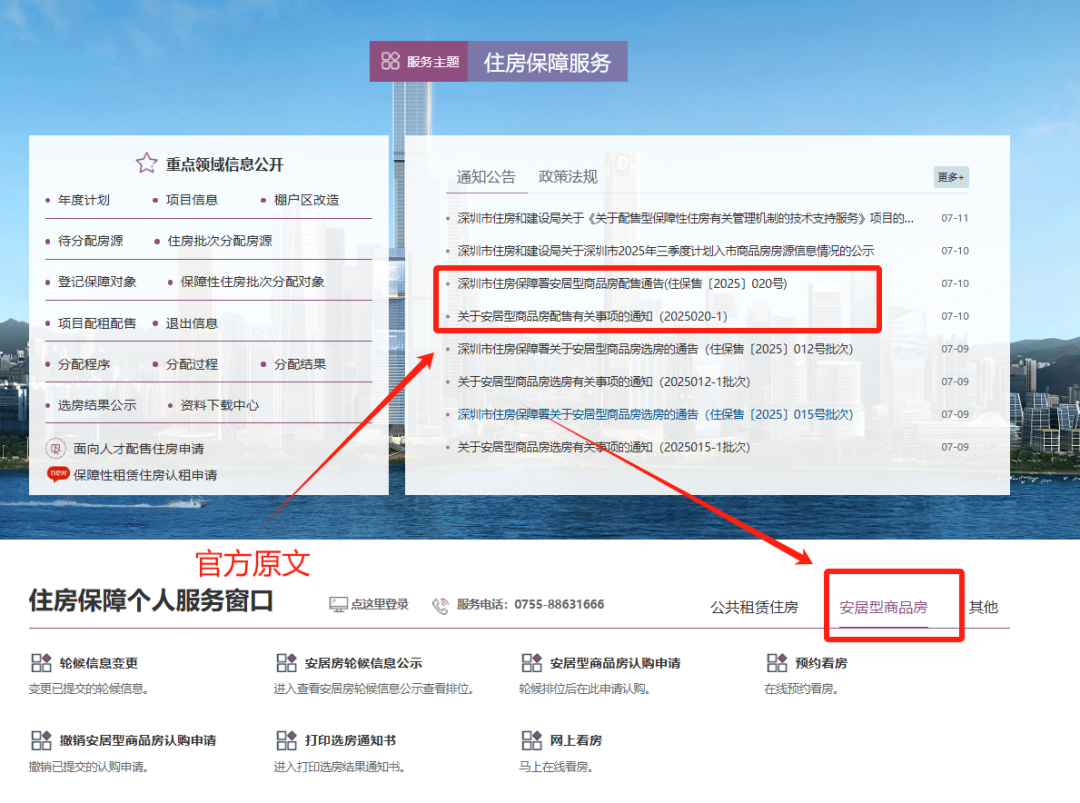The height and width of the screenshot is (803, 1080).
Task: Click the star icon beside 重点领域信息公开
Action: click(147, 163)
